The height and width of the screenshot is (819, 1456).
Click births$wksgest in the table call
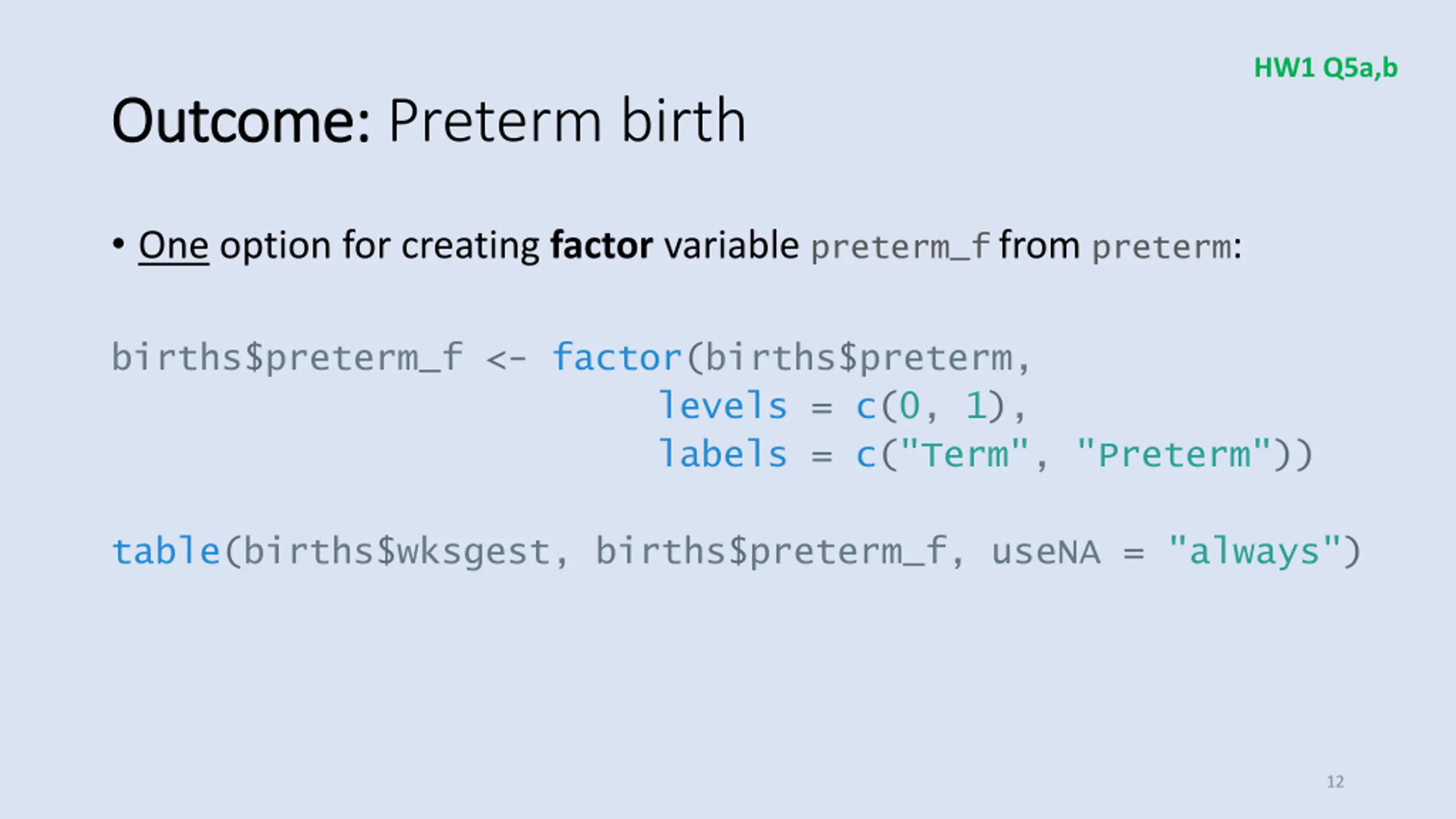pos(396,553)
